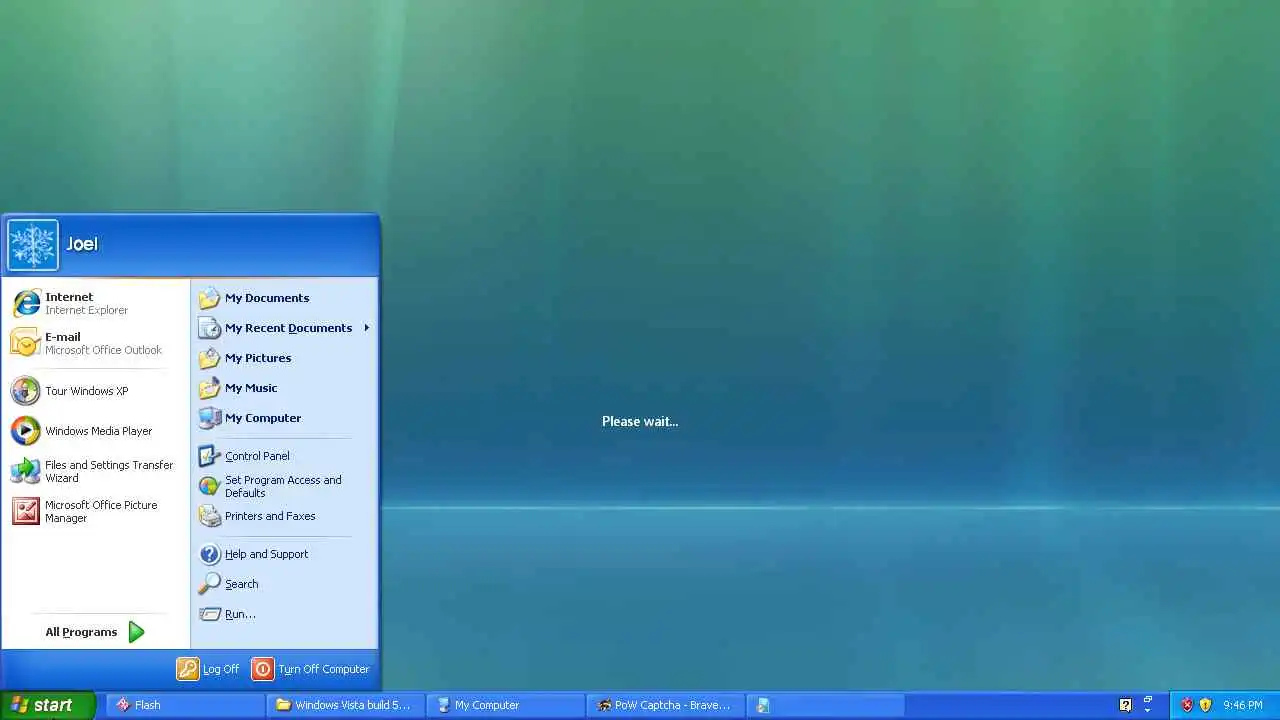Open Control Panel
Screen dimensions: 1280x720
pos(284,456)
